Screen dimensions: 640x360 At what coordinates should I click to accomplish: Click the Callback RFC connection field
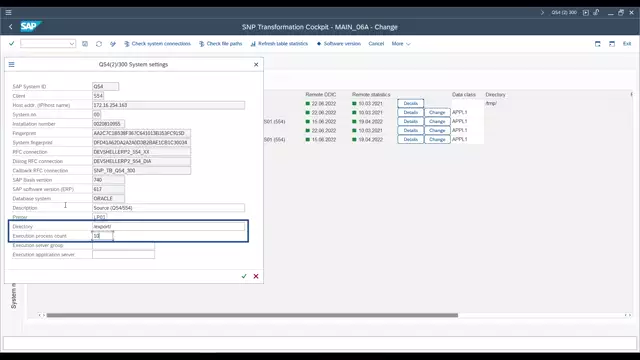click(x=142, y=171)
